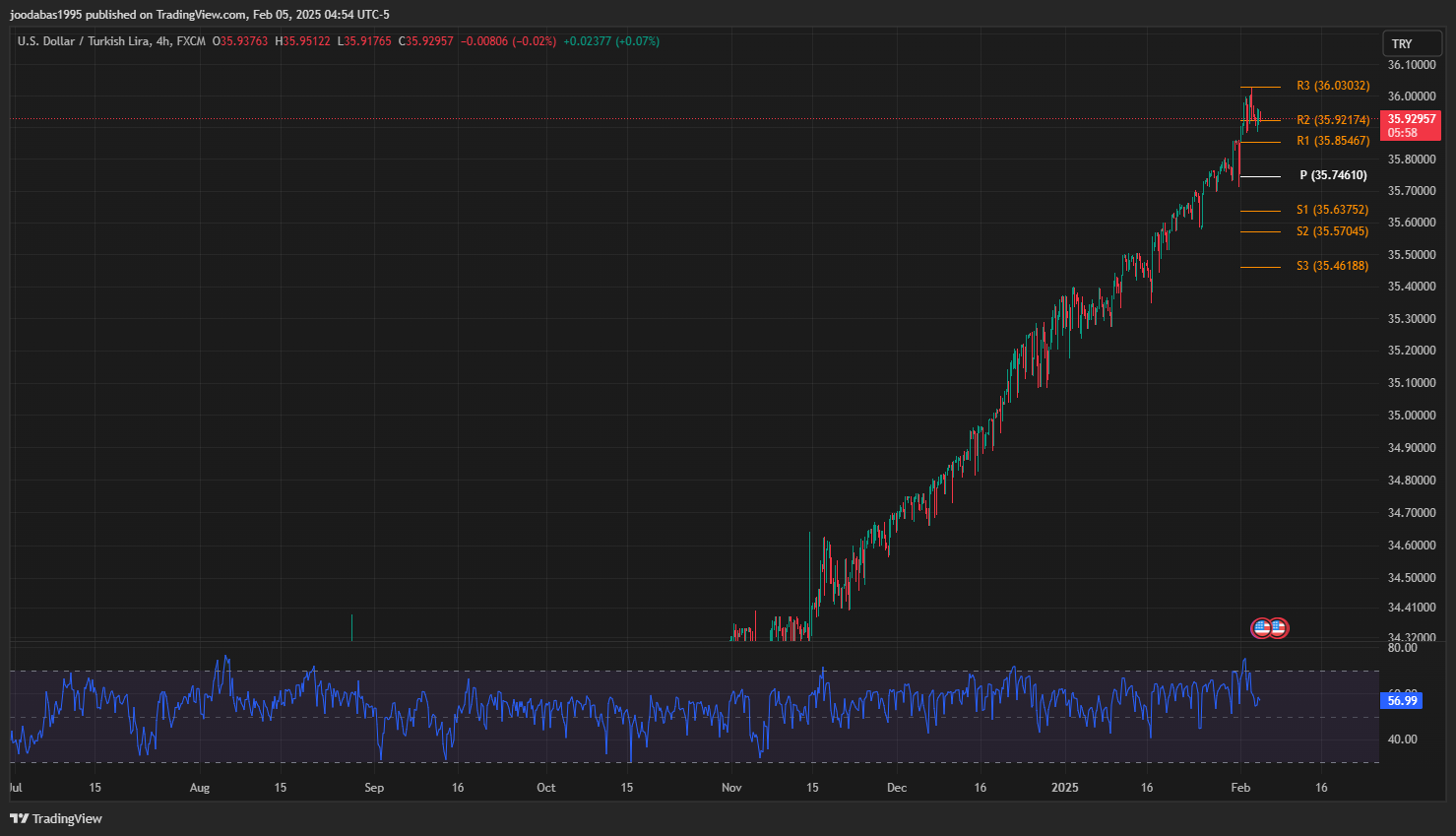This screenshot has width=1456, height=836.
Task: Click the Aug label on time axis
Action: point(200,788)
